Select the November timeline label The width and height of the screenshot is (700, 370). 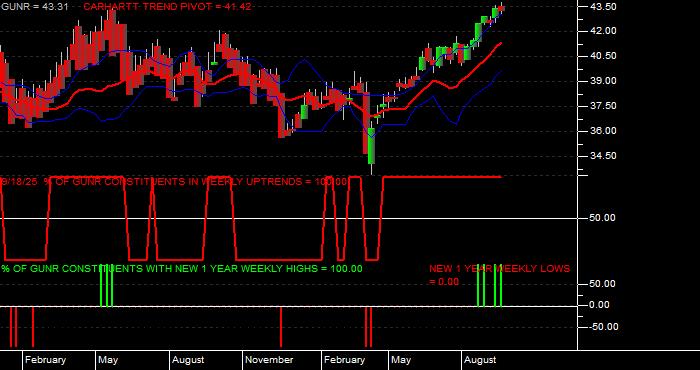[x=269, y=360]
